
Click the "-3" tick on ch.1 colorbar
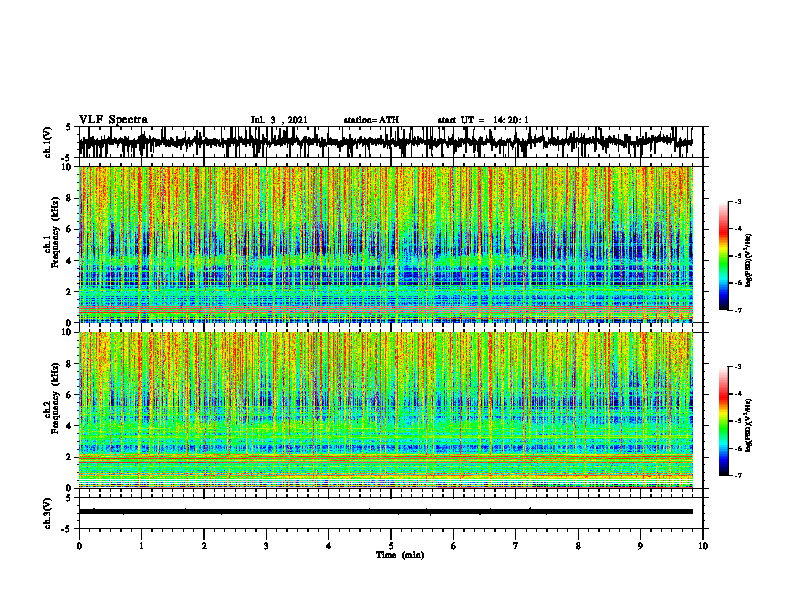pyautogui.click(x=737, y=201)
